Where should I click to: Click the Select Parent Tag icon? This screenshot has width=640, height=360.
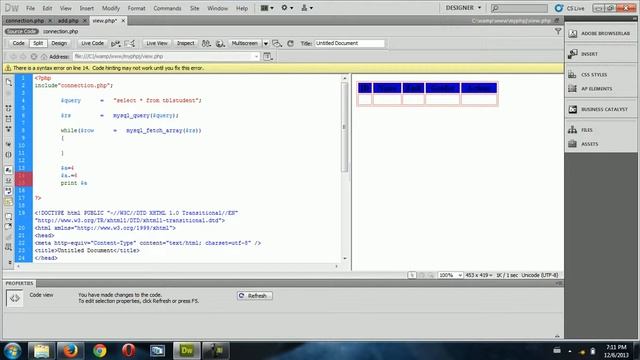point(9,144)
